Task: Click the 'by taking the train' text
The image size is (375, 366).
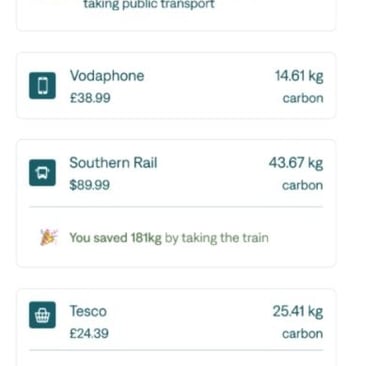Action: (217, 238)
